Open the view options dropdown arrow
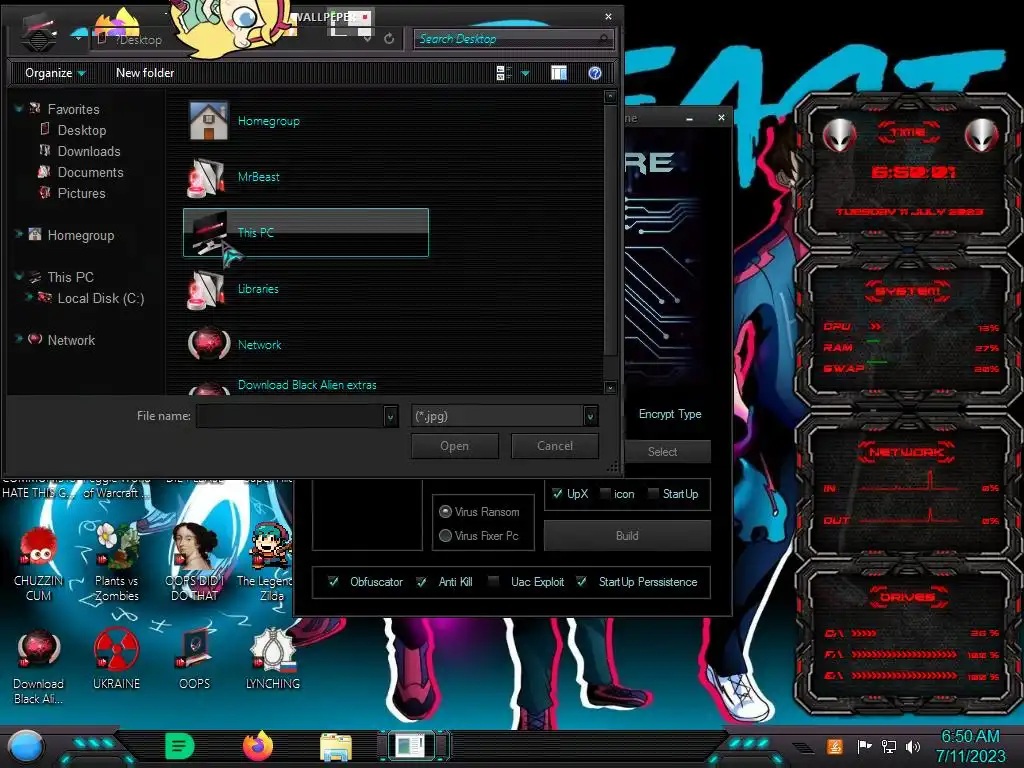Screen dimensions: 1024x768 click(x=525, y=73)
